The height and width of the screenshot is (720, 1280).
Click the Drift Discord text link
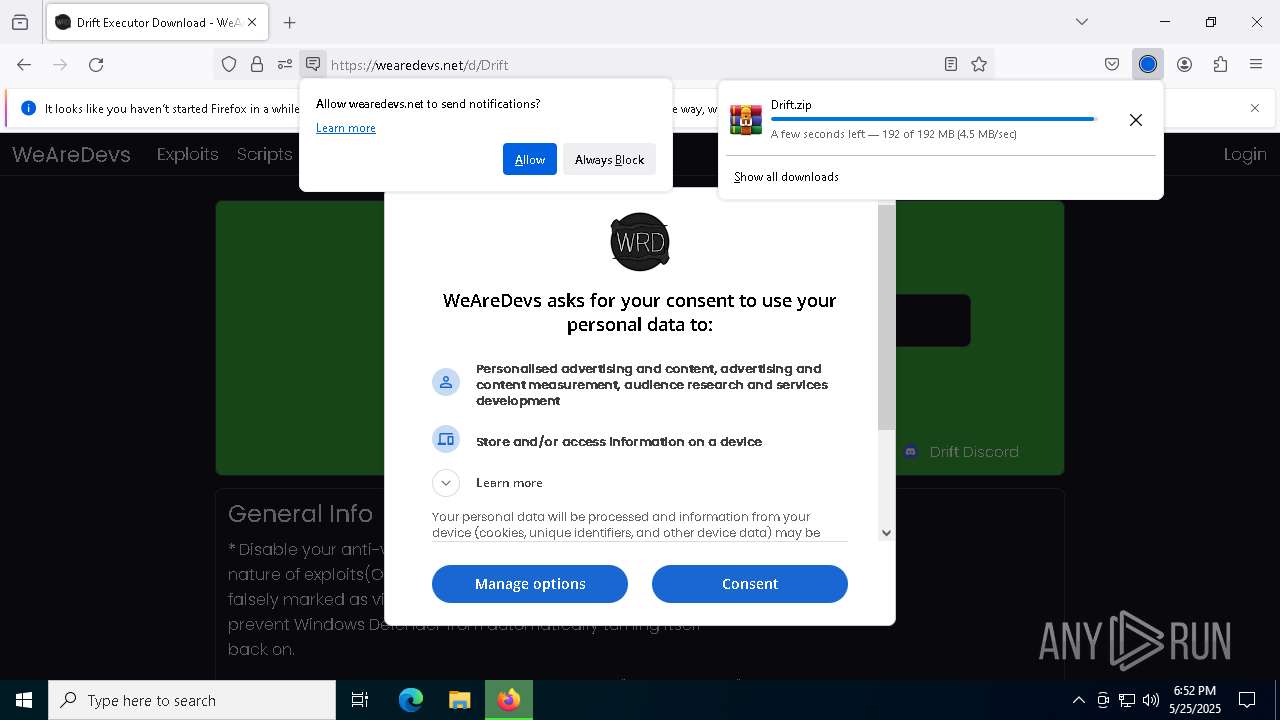click(x=974, y=452)
